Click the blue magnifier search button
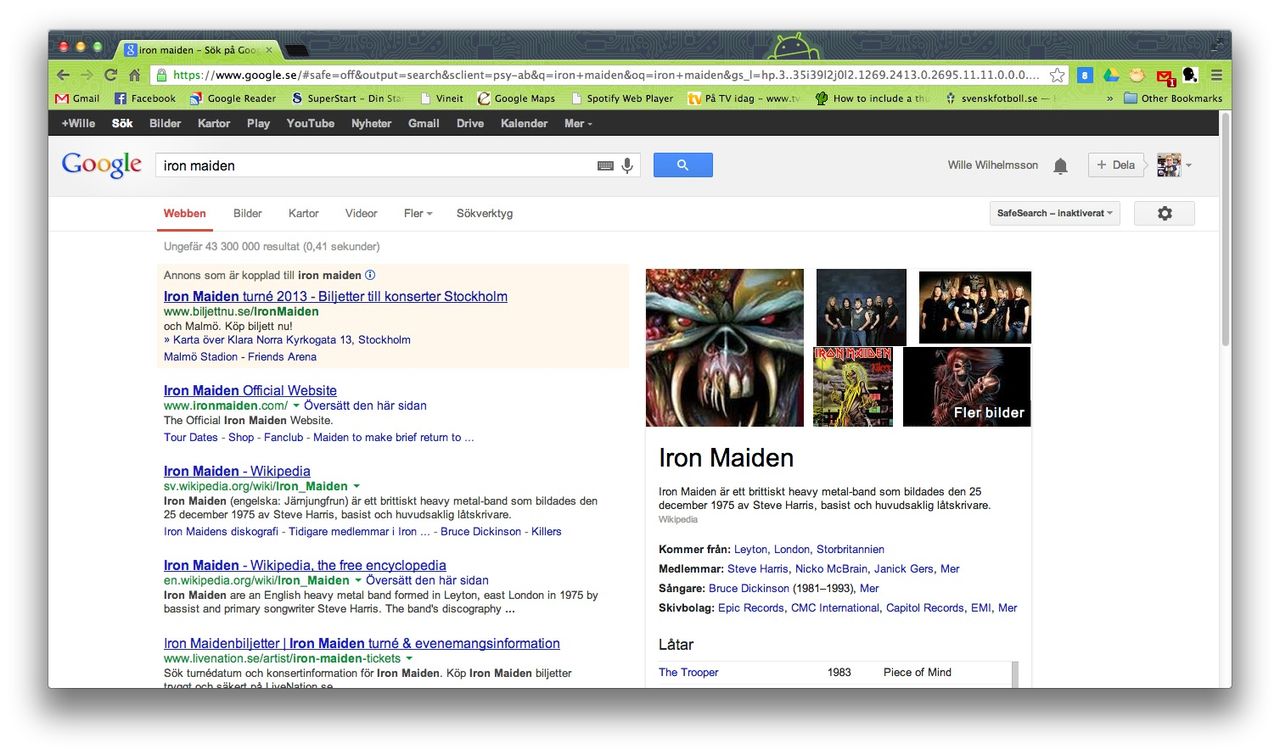 coord(683,165)
